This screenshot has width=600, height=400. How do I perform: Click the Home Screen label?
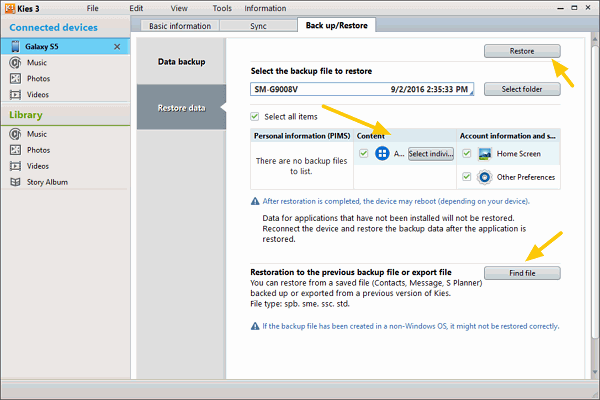(518, 154)
